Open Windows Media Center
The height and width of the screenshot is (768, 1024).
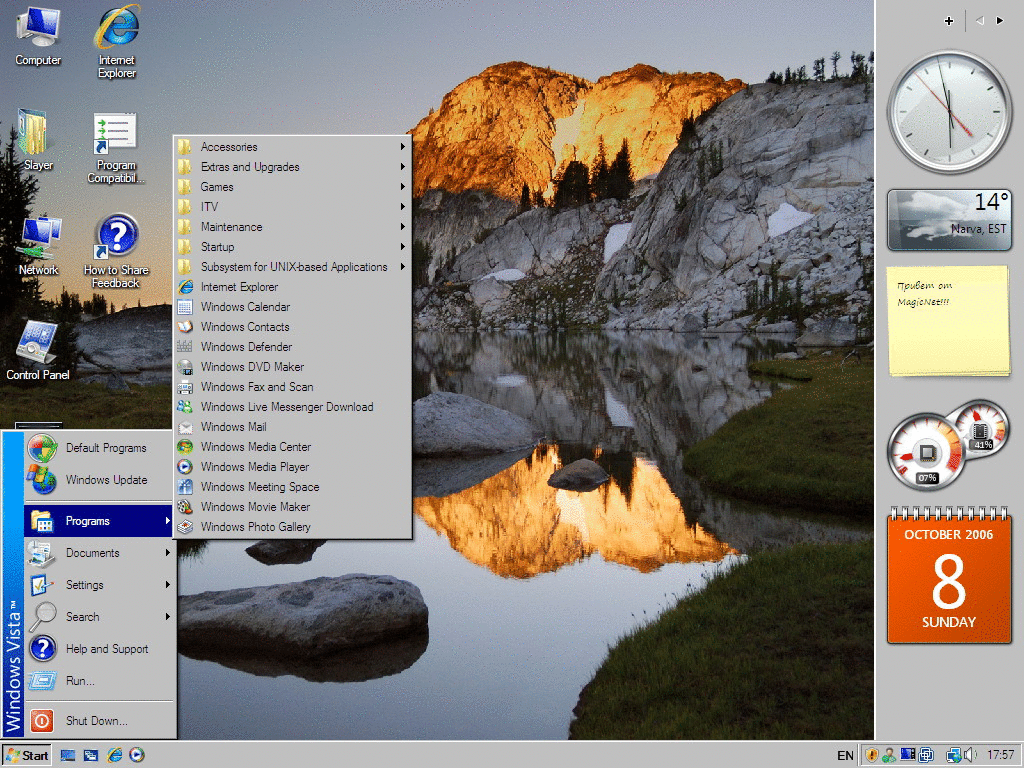[293, 447]
